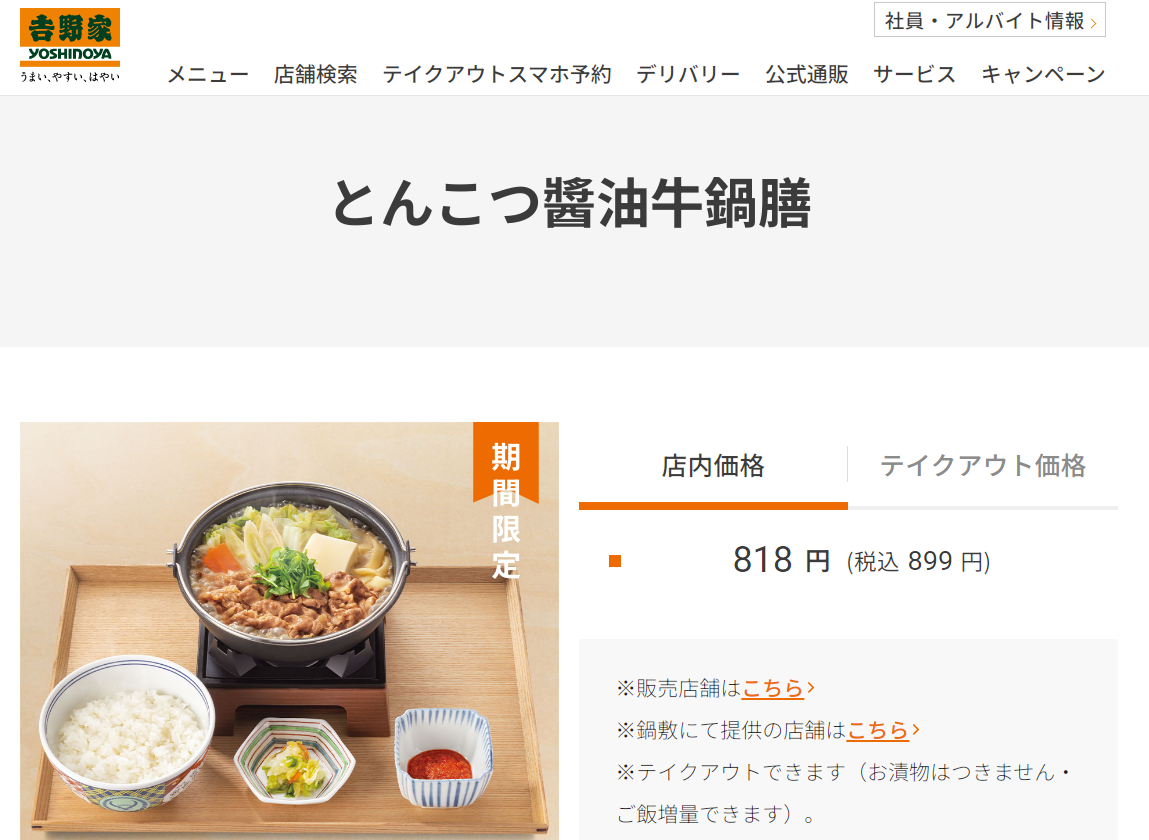Click the orange square price bullet
Screen dimensions: 1149x840
[616, 561]
